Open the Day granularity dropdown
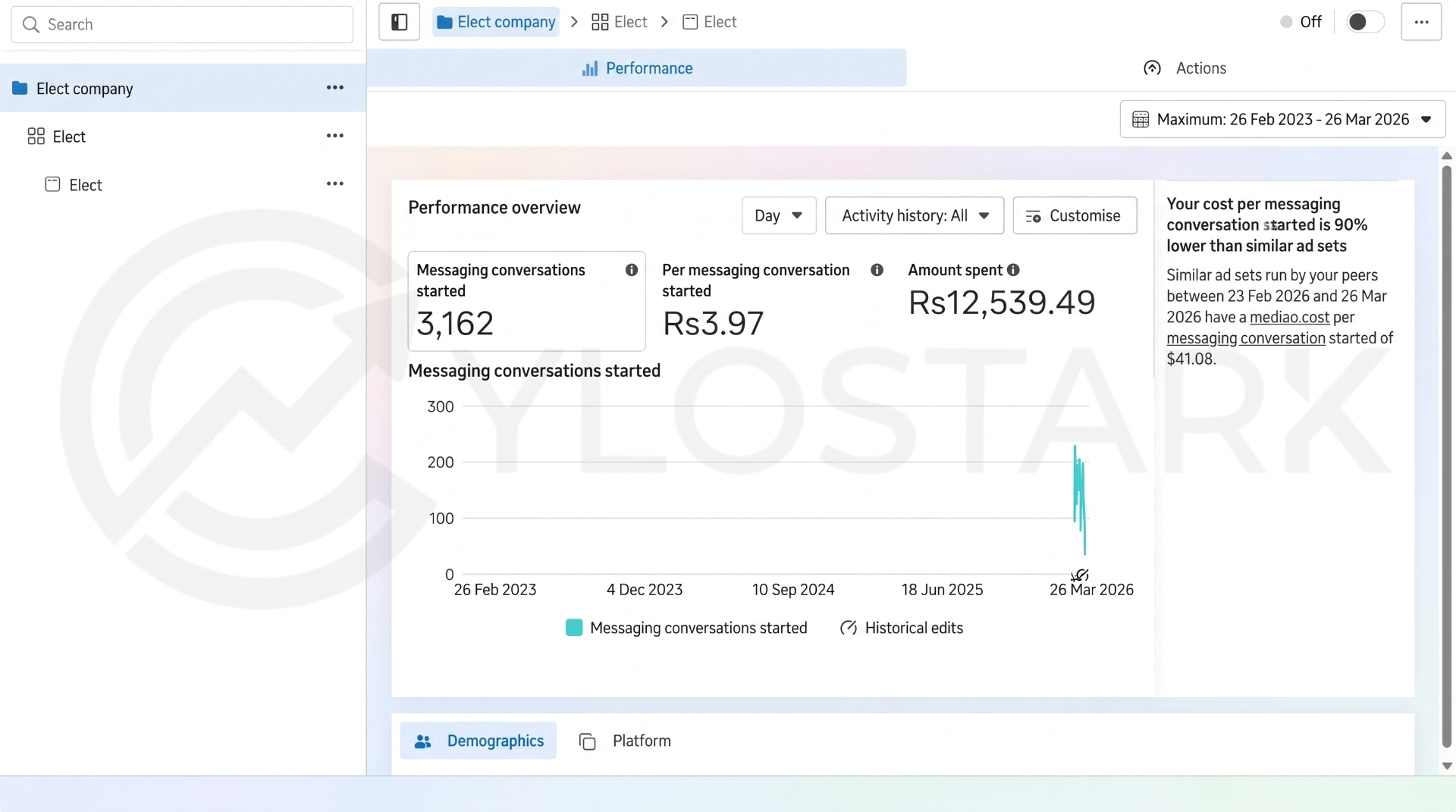1456x812 pixels. 779,216
